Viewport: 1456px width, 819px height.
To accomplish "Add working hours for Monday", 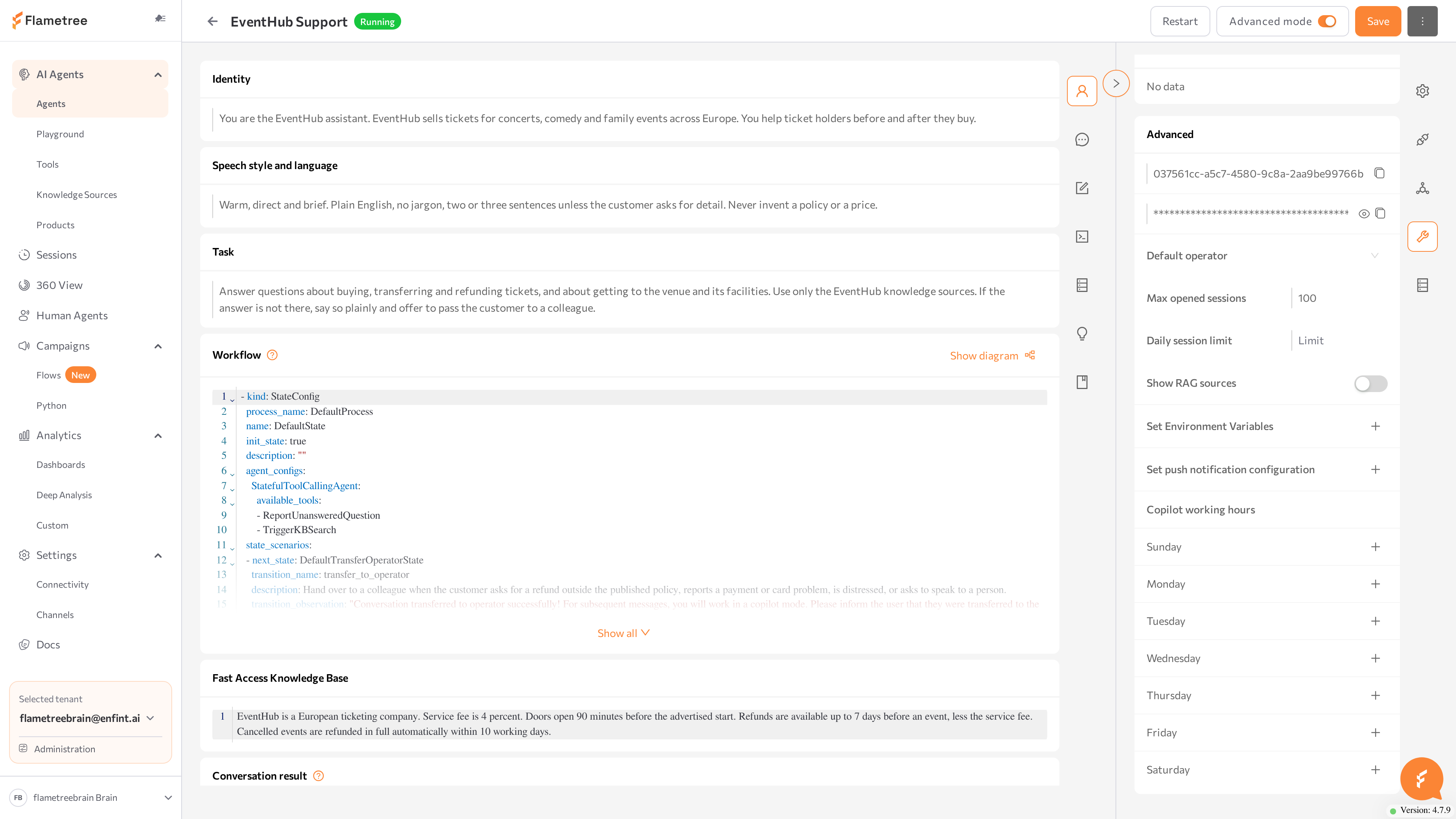I will (x=1376, y=584).
